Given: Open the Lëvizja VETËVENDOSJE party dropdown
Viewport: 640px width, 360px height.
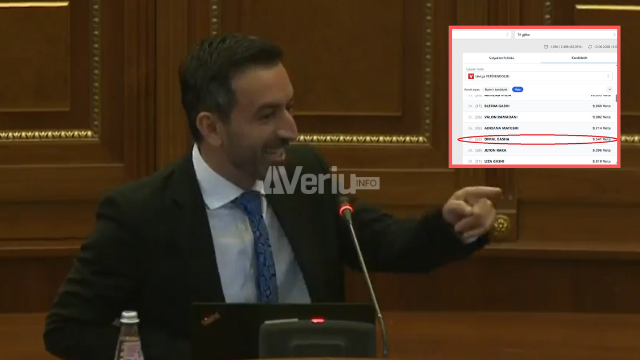Looking at the screenshot, I should point(539,76).
